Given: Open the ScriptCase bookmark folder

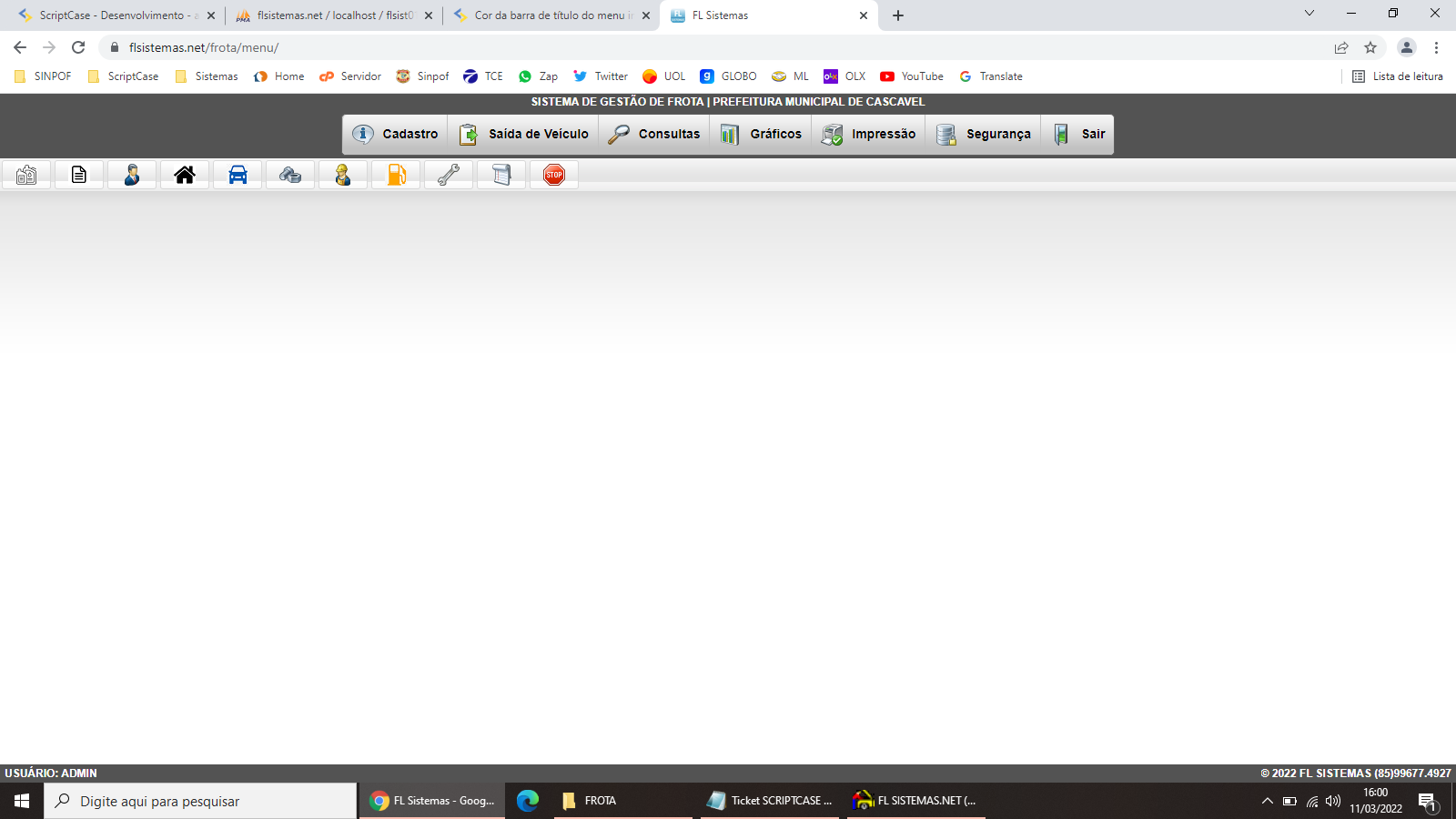Looking at the screenshot, I should click(x=123, y=76).
